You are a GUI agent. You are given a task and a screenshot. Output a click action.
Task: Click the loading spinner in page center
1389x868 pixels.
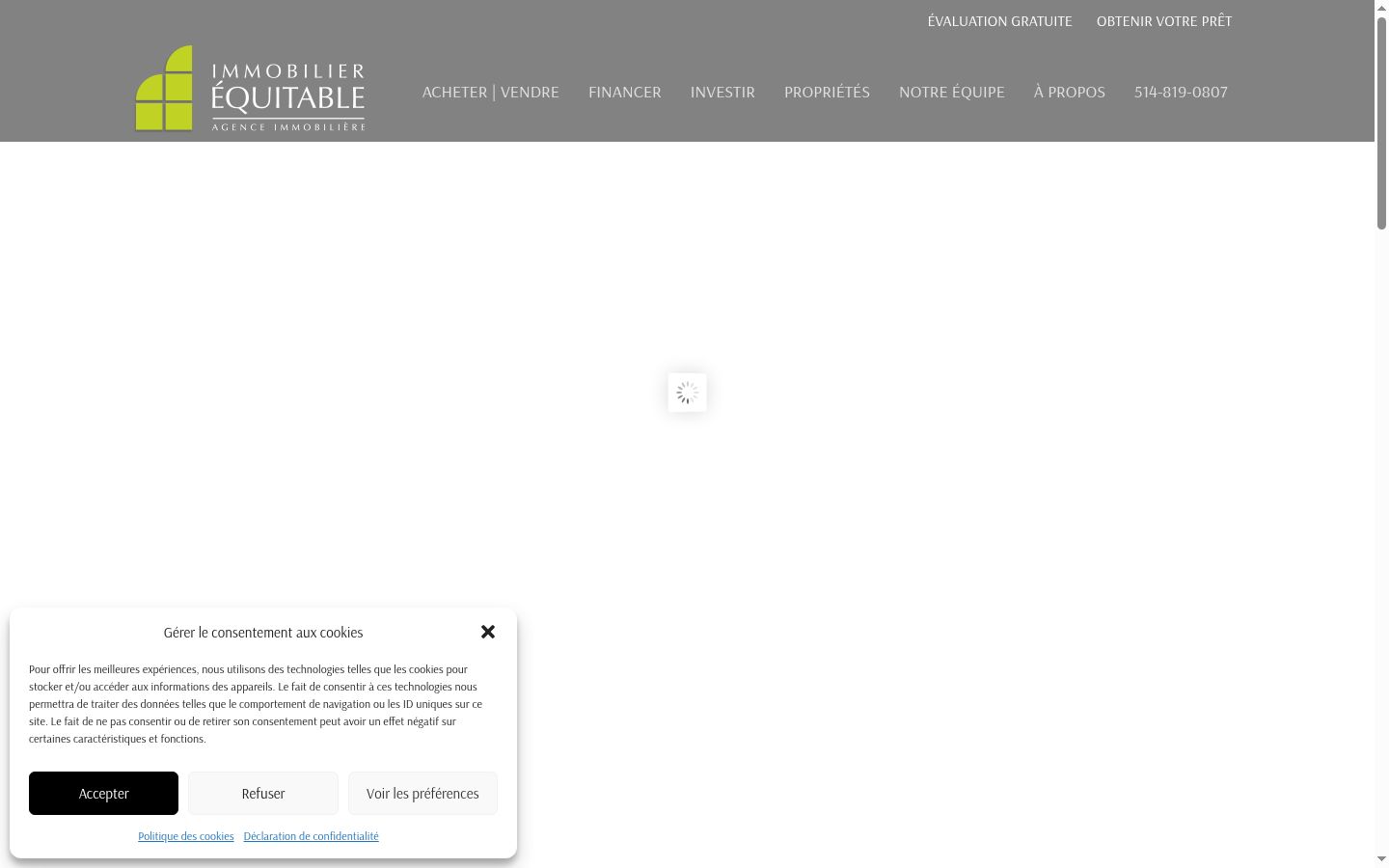[688, 393]
